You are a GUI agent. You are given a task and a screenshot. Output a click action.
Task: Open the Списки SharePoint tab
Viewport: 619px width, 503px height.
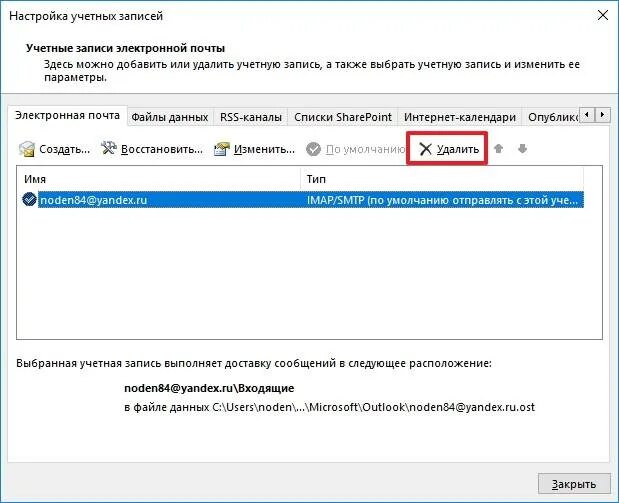coord(343,117)
